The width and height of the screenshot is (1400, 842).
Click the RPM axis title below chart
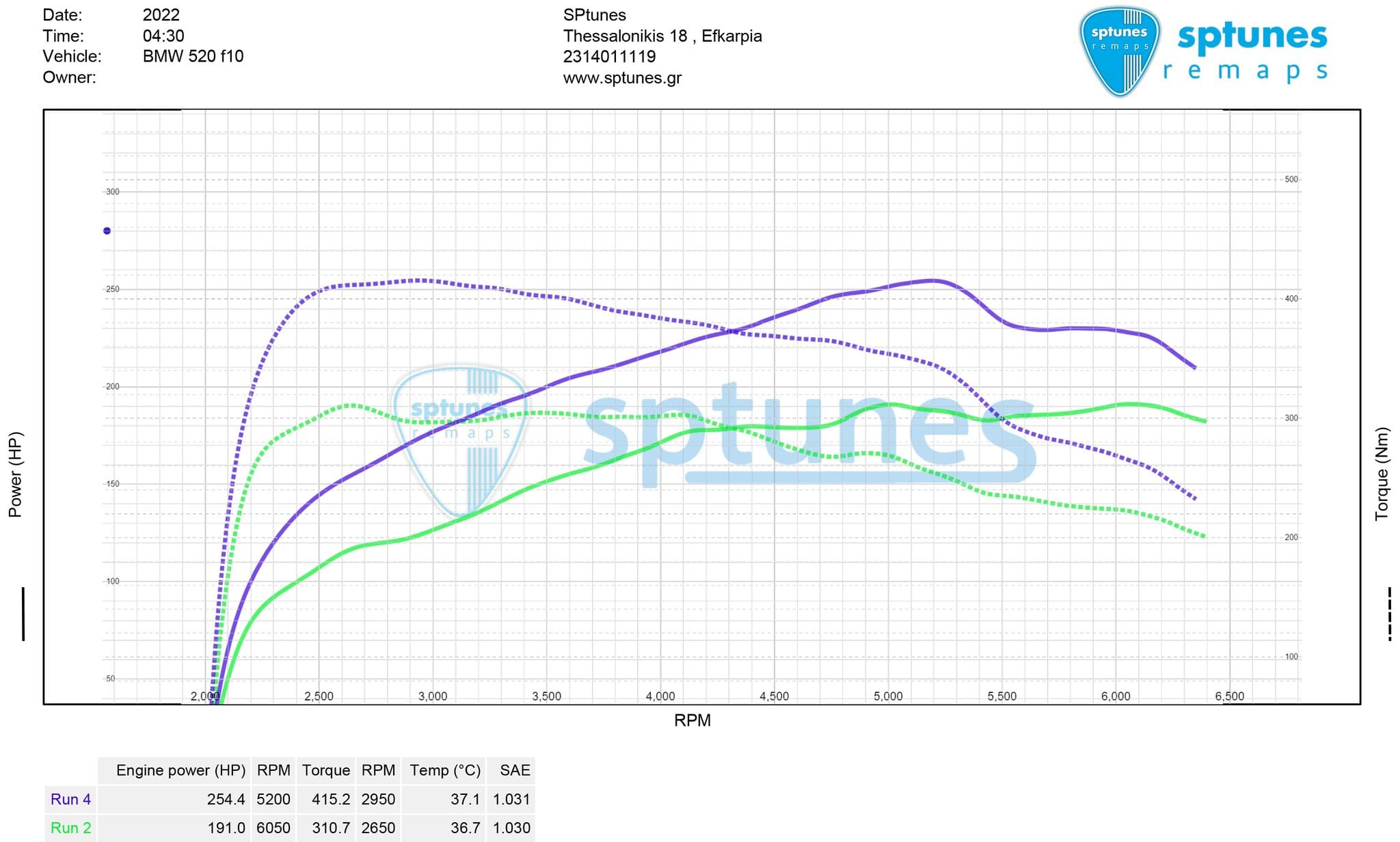(x=692, y=720)
